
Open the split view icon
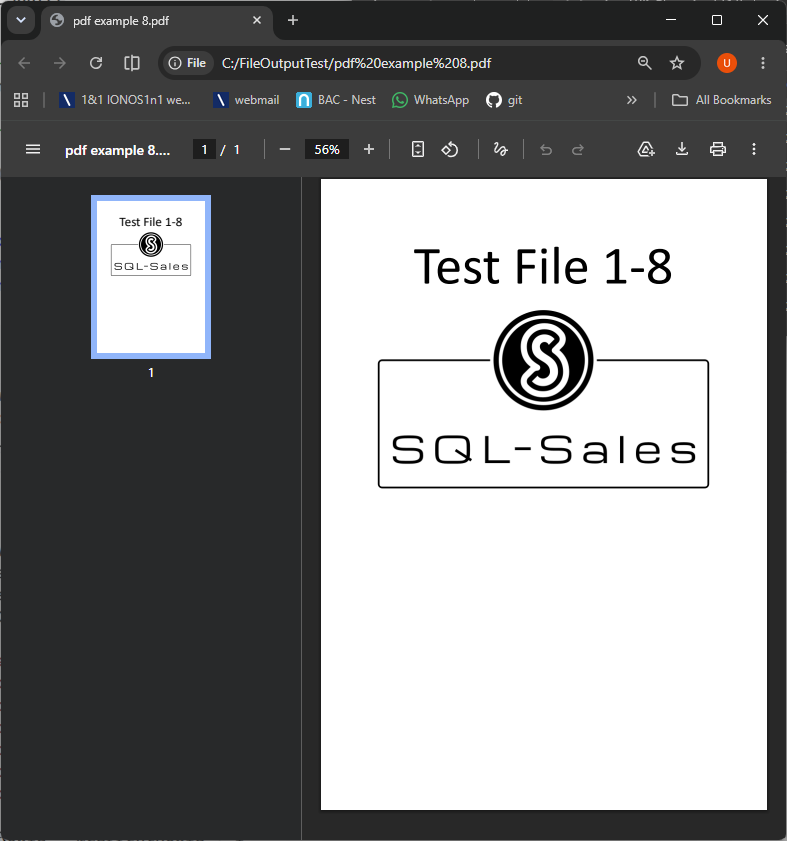pos(131,63)
